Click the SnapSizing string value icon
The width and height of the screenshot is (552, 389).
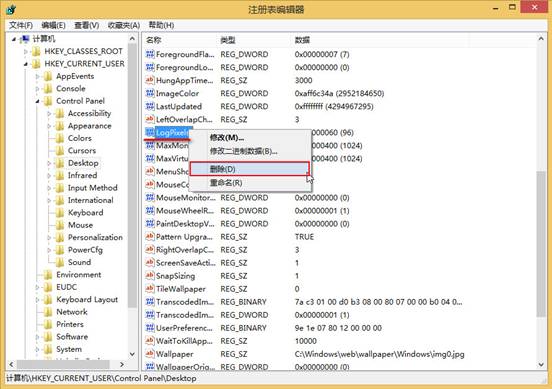click(150, 276)
